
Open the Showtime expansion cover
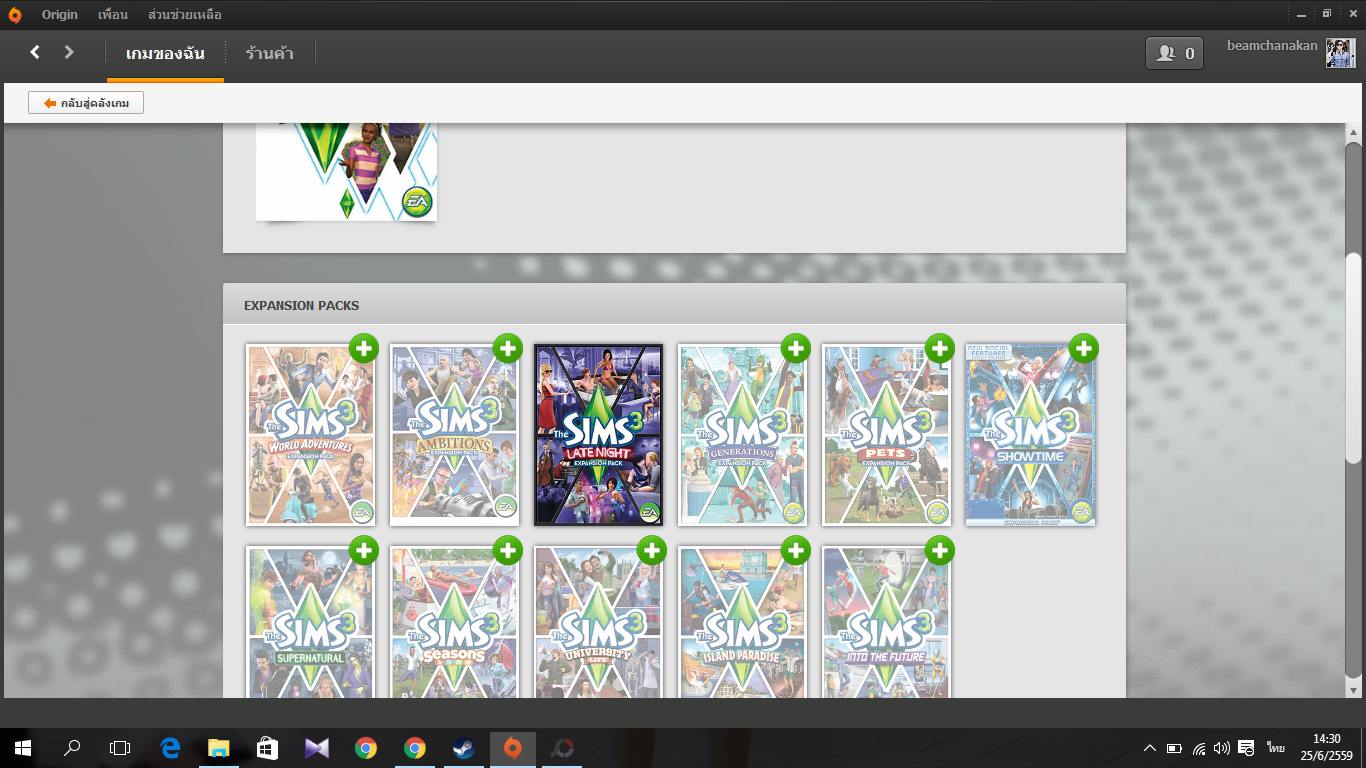1030,435
